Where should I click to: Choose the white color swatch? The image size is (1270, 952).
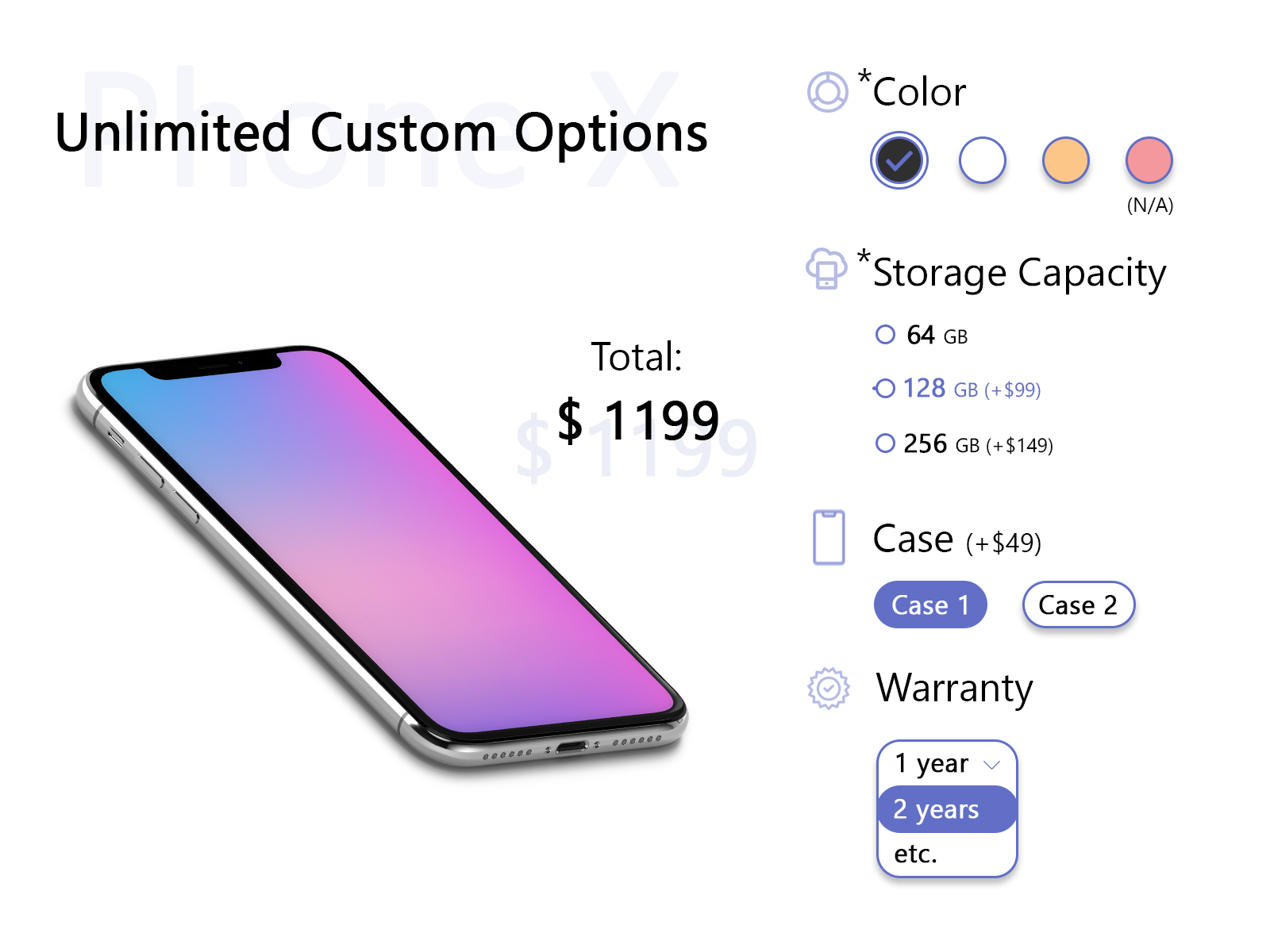[982, 161]
